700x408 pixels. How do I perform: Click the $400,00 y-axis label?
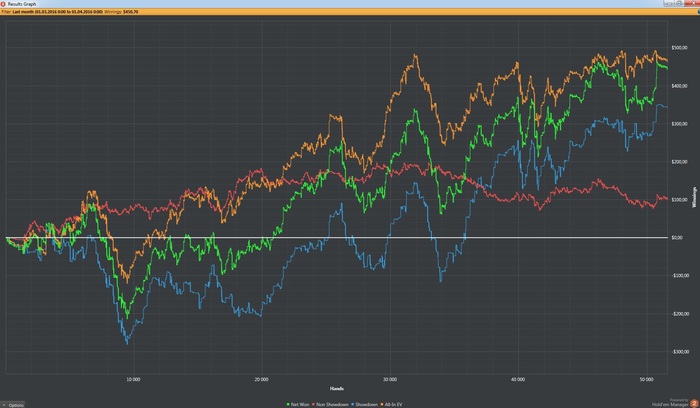679,86
